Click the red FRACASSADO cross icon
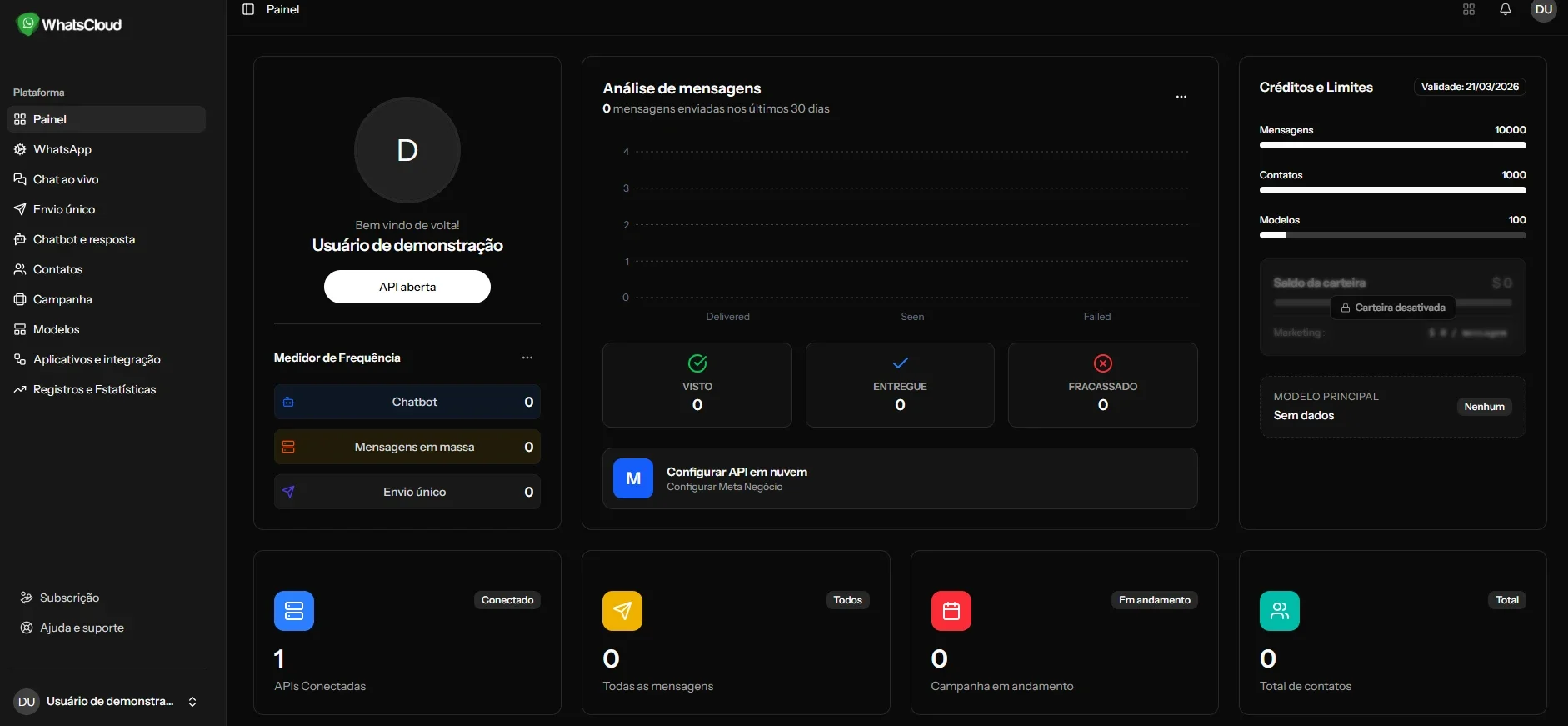 pyautogui.click(x=1103, y=363)
